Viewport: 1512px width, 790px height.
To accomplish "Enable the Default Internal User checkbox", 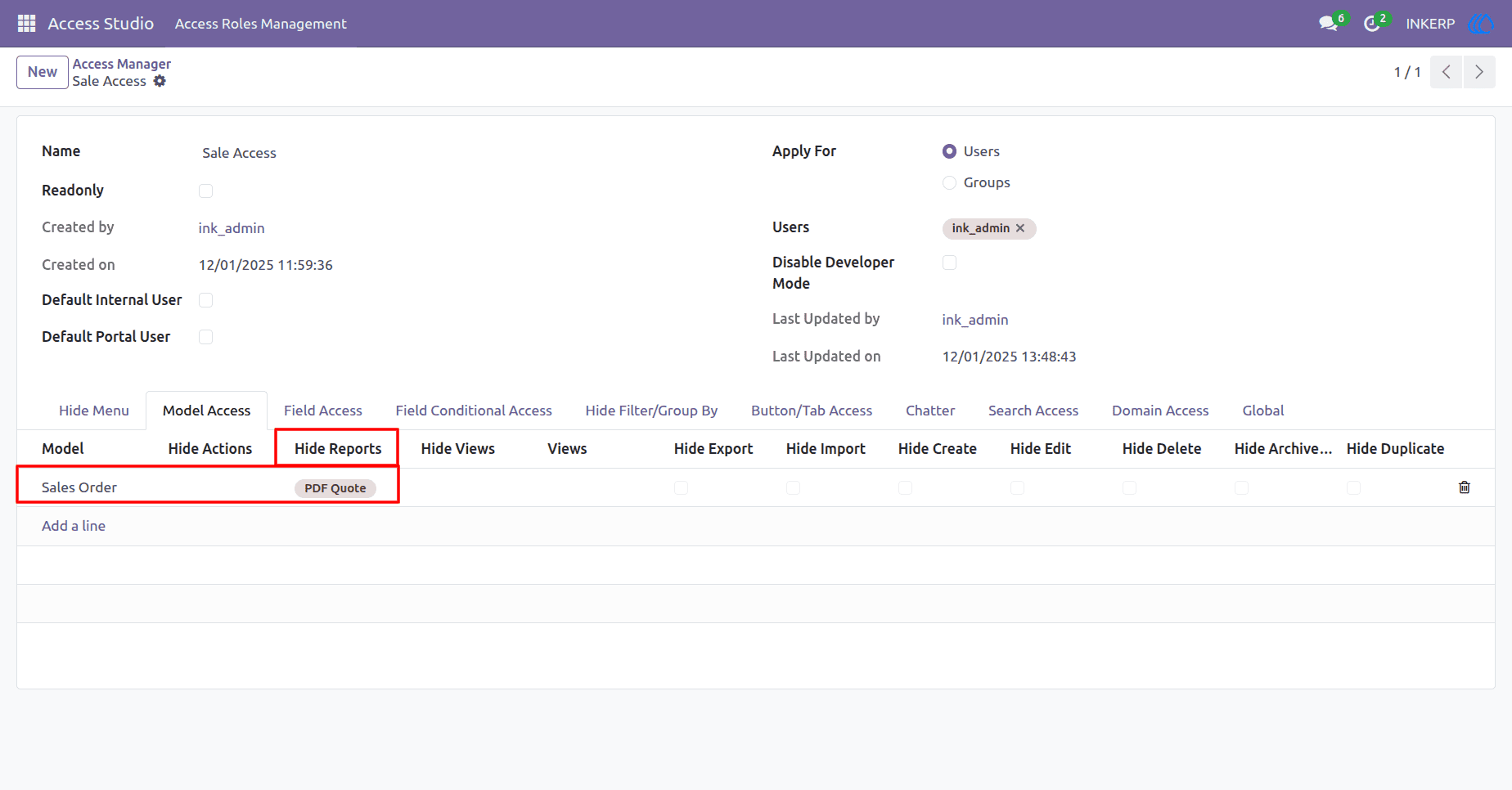I will [205, 300].
